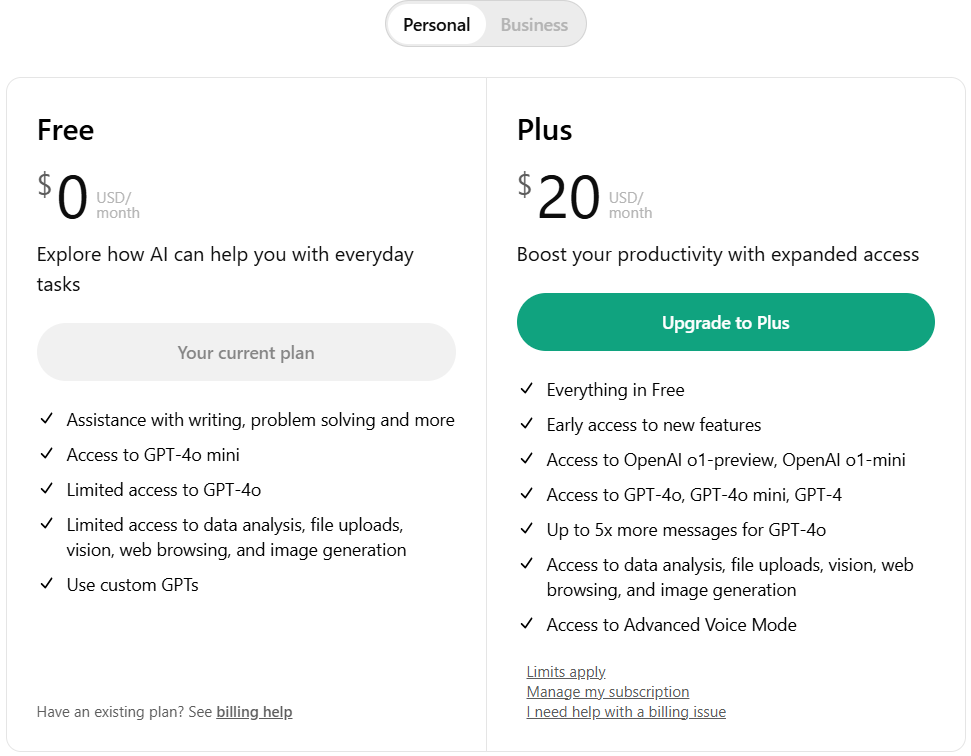Click the Plus plan heading

click(x=545, y=130)
